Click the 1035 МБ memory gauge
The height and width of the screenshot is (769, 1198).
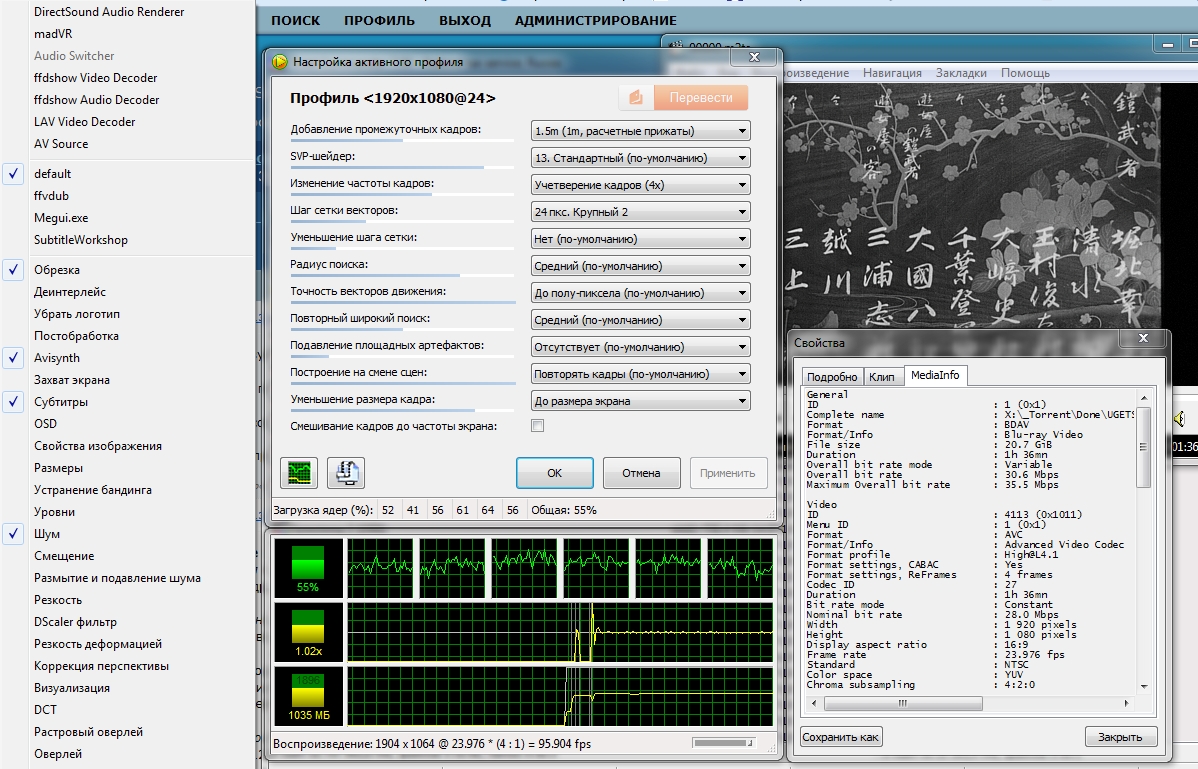tap(308, 695)
